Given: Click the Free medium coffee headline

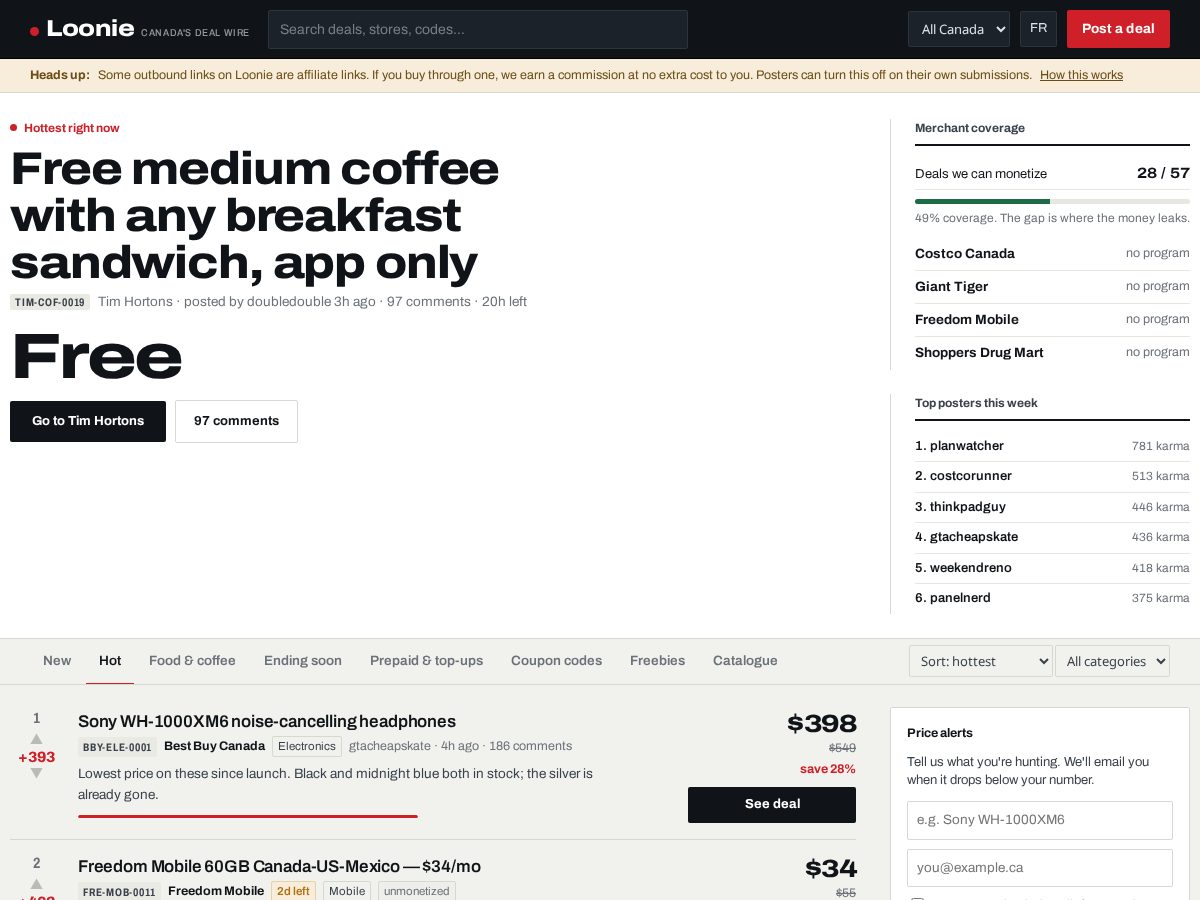Looking at the screenshot, I should [x=254, y=215].
